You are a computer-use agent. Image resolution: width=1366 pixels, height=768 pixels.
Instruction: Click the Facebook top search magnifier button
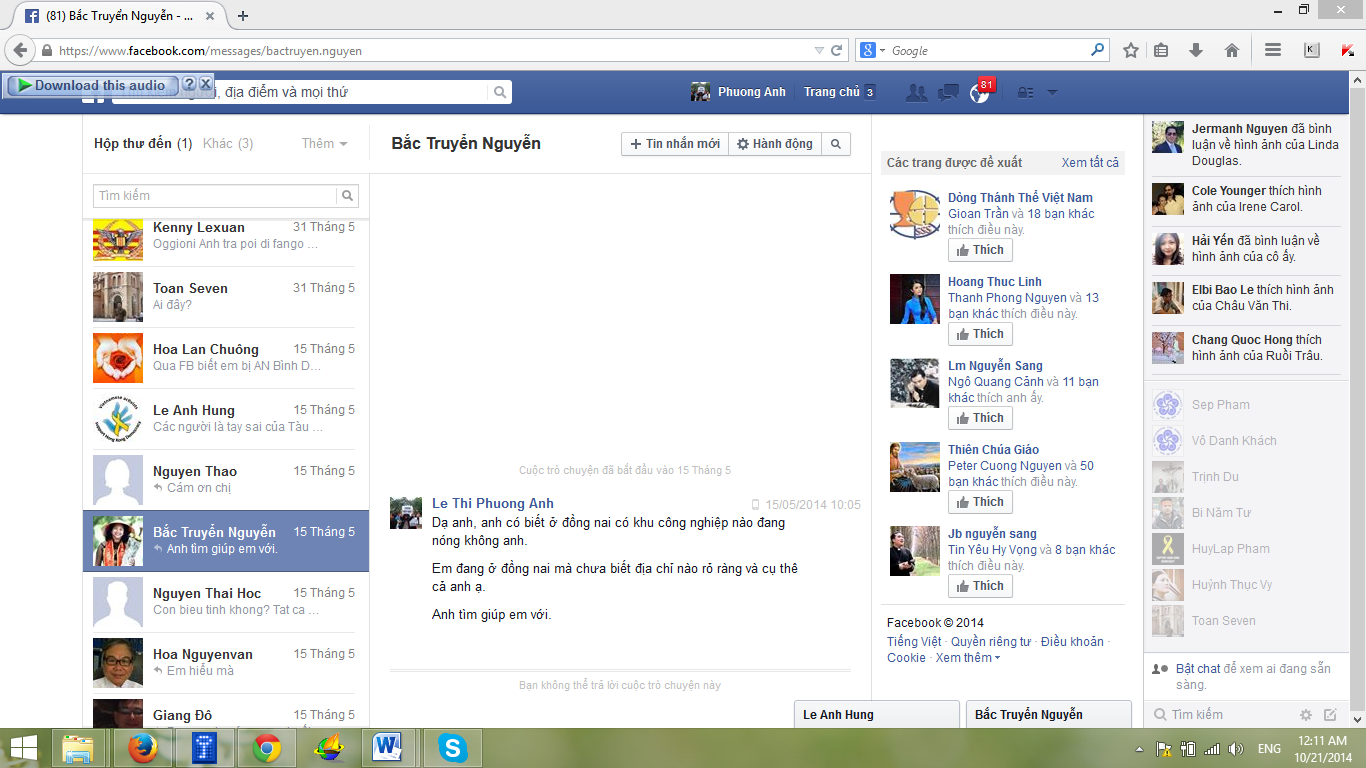coord(500,92)
